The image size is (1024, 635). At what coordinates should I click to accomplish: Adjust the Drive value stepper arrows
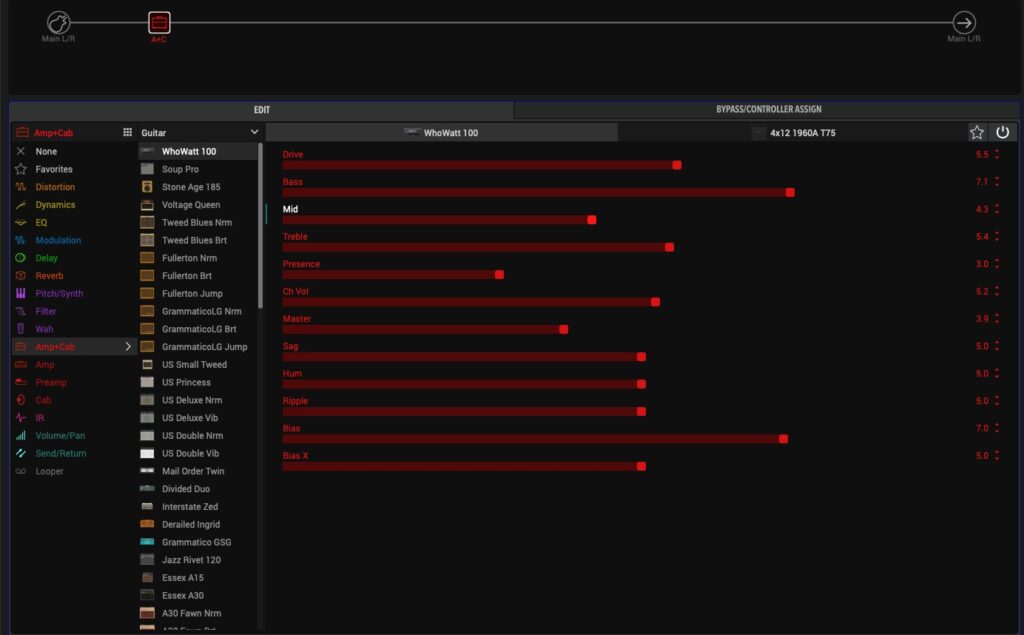pos(996,155)
